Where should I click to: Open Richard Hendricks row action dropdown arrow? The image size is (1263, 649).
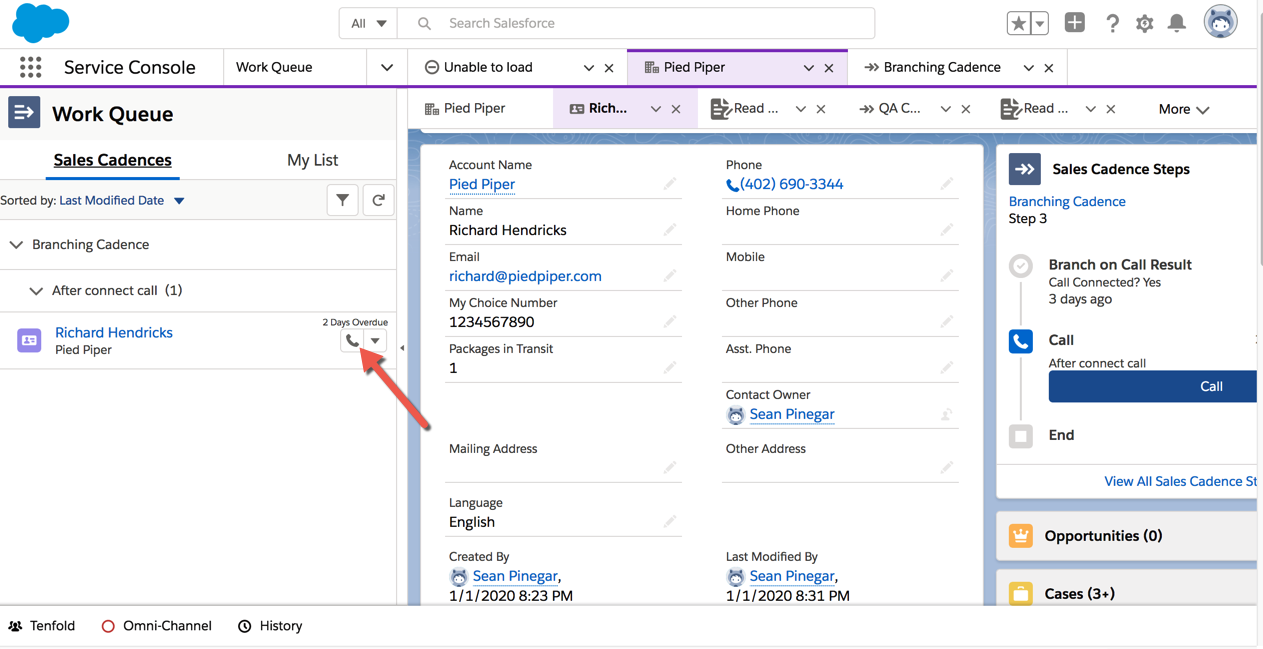coord(375,341)
